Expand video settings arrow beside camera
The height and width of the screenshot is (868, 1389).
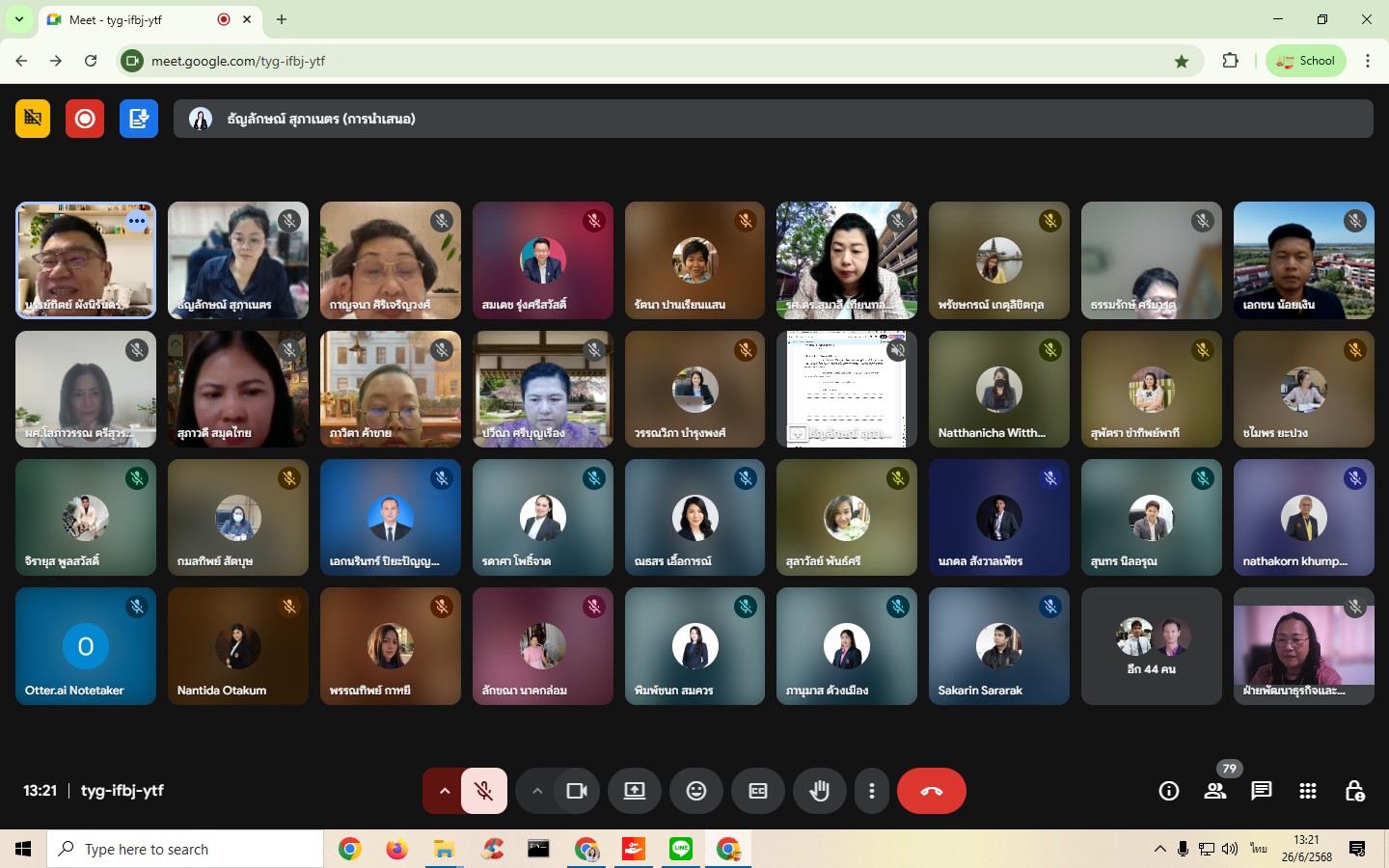537,791
